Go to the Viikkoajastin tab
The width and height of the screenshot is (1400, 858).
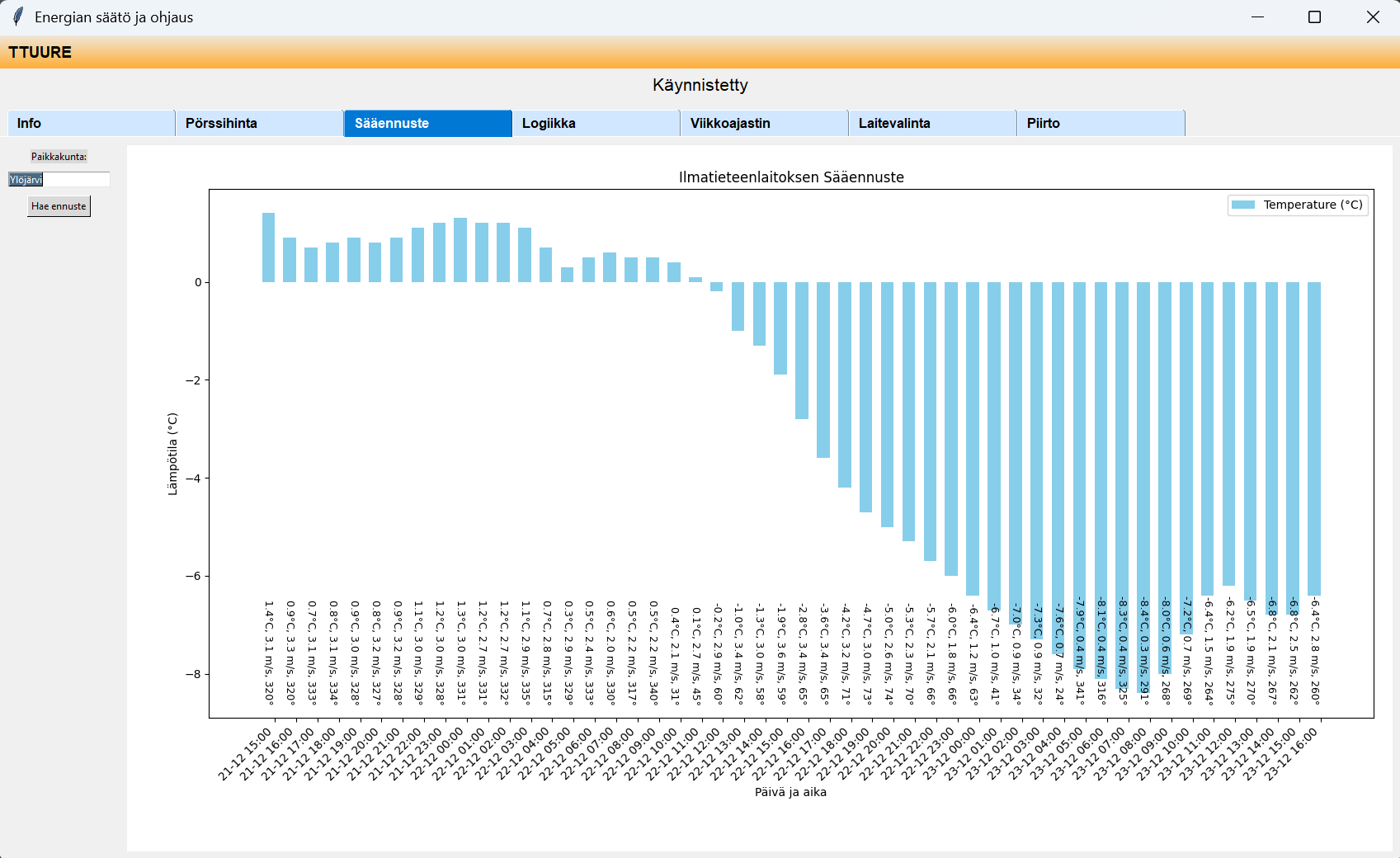tap(764, 123)
